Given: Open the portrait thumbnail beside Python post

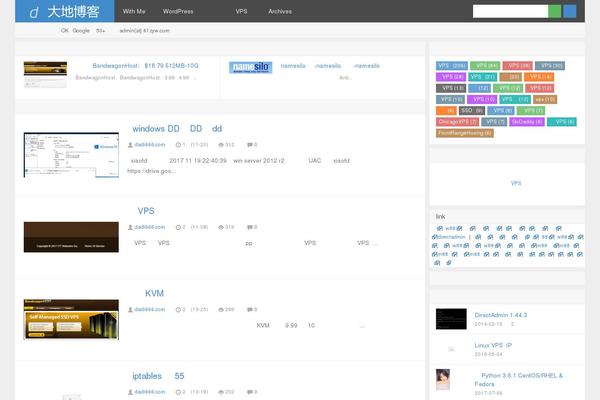Looking at the screenshot, I should [443, 379].
